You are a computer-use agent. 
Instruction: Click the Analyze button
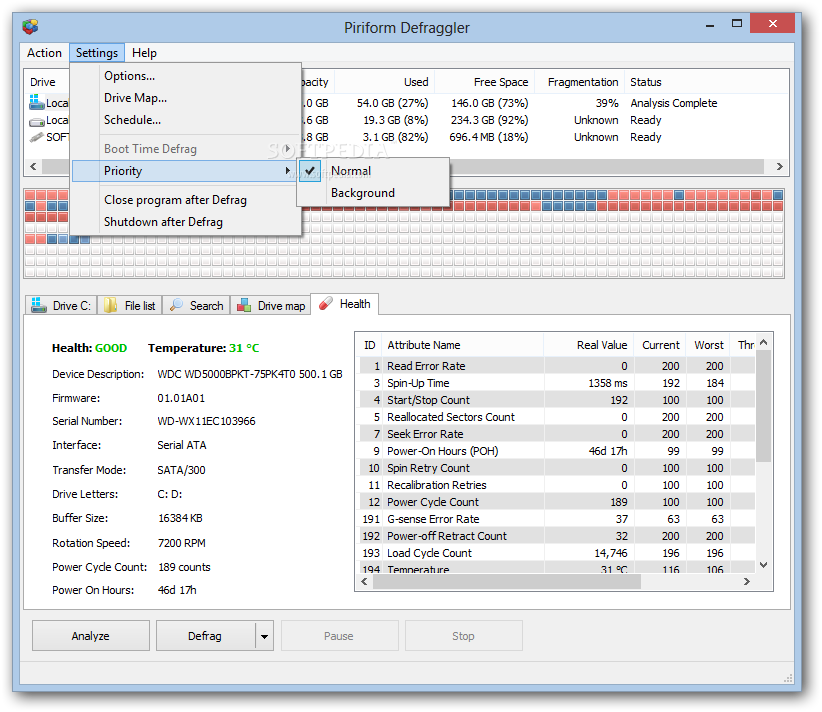point(91,636)
